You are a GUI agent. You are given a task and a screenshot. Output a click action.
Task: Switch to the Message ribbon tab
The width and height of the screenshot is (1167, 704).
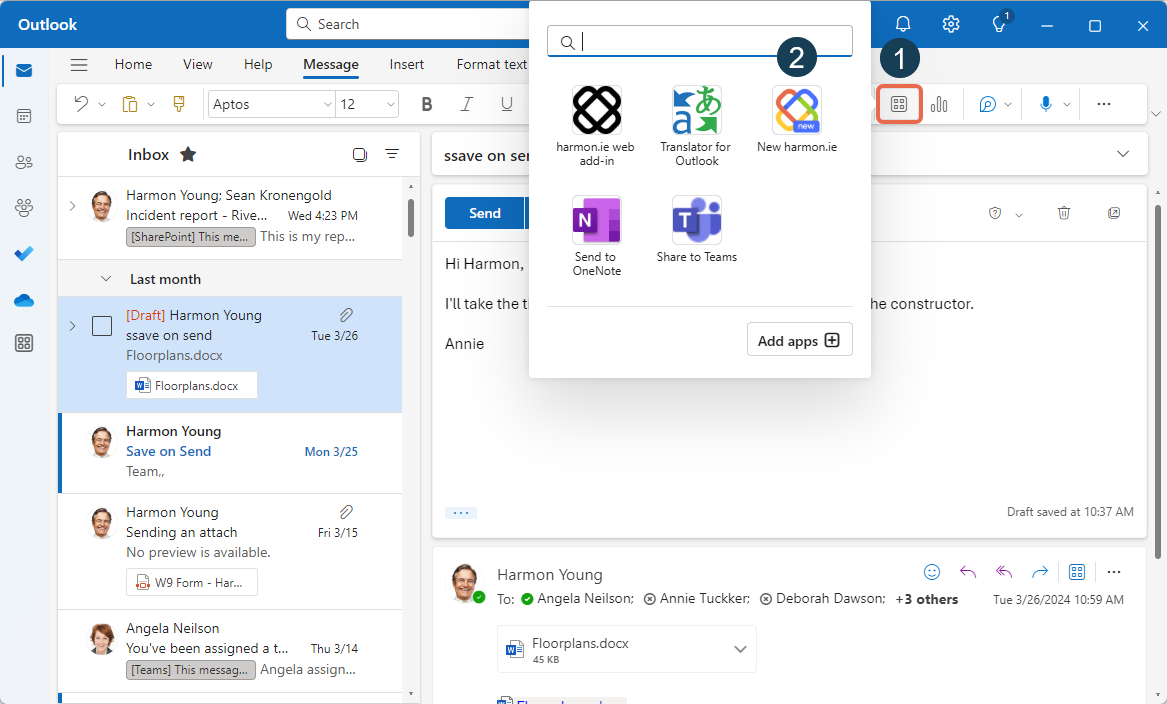click(330, 64)
